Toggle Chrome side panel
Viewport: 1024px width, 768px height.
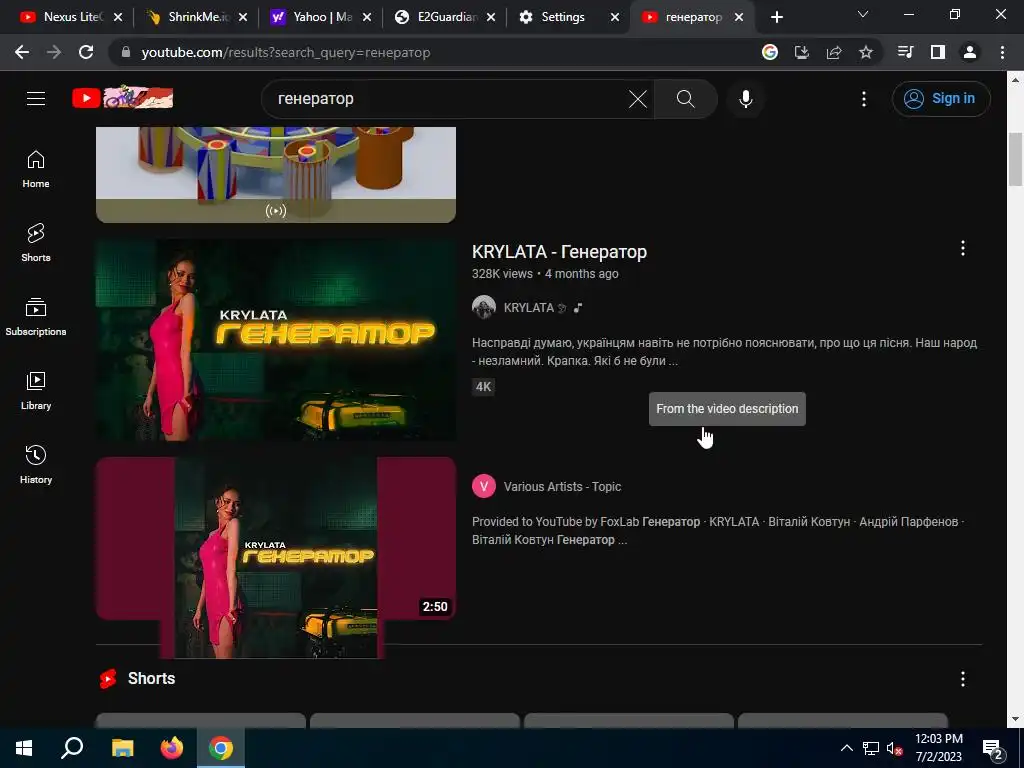(938, 52)
